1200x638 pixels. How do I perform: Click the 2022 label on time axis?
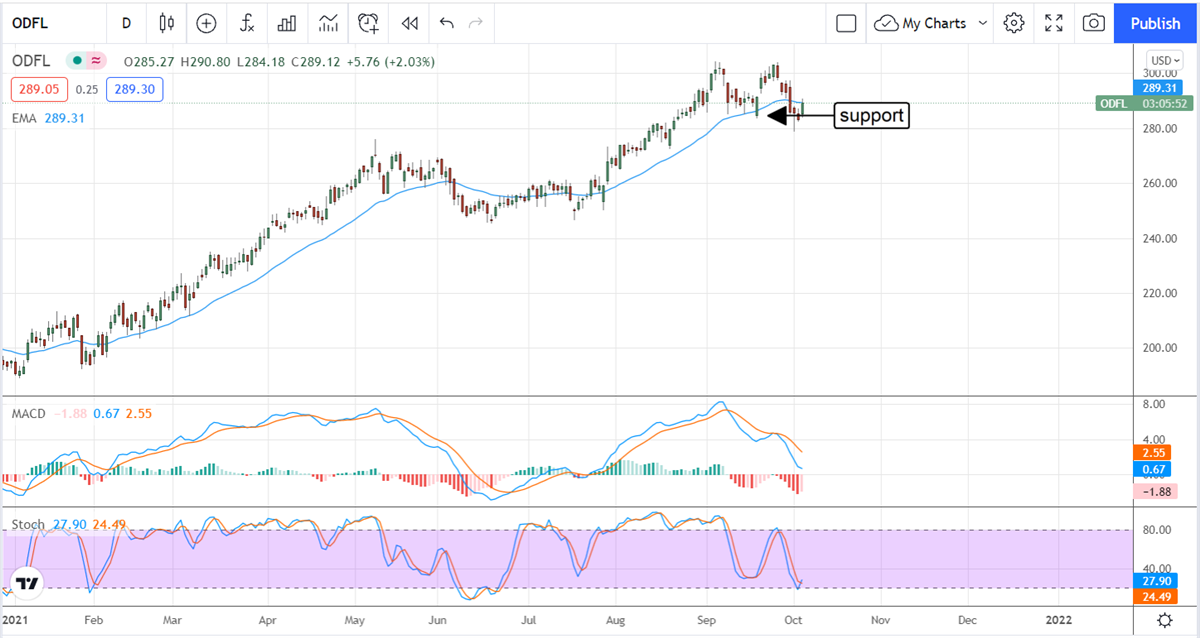1061,620
